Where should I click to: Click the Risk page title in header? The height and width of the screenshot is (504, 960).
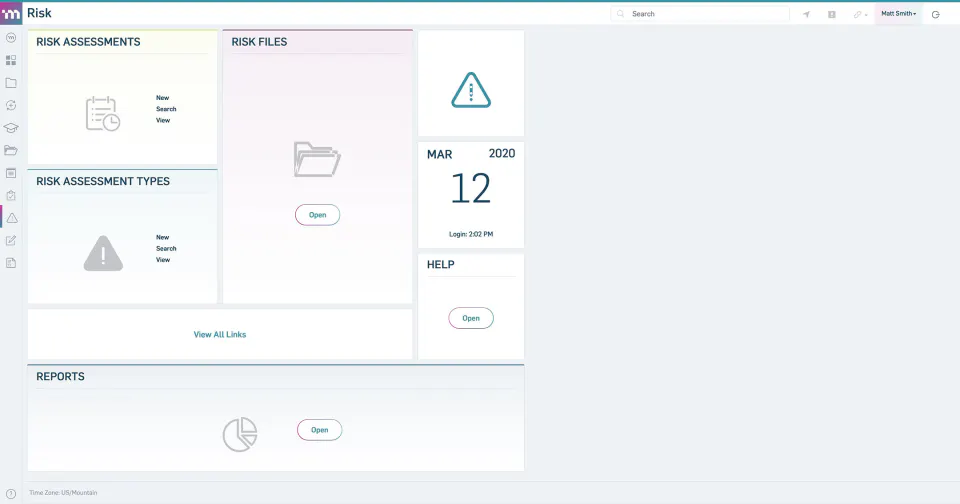39,13
